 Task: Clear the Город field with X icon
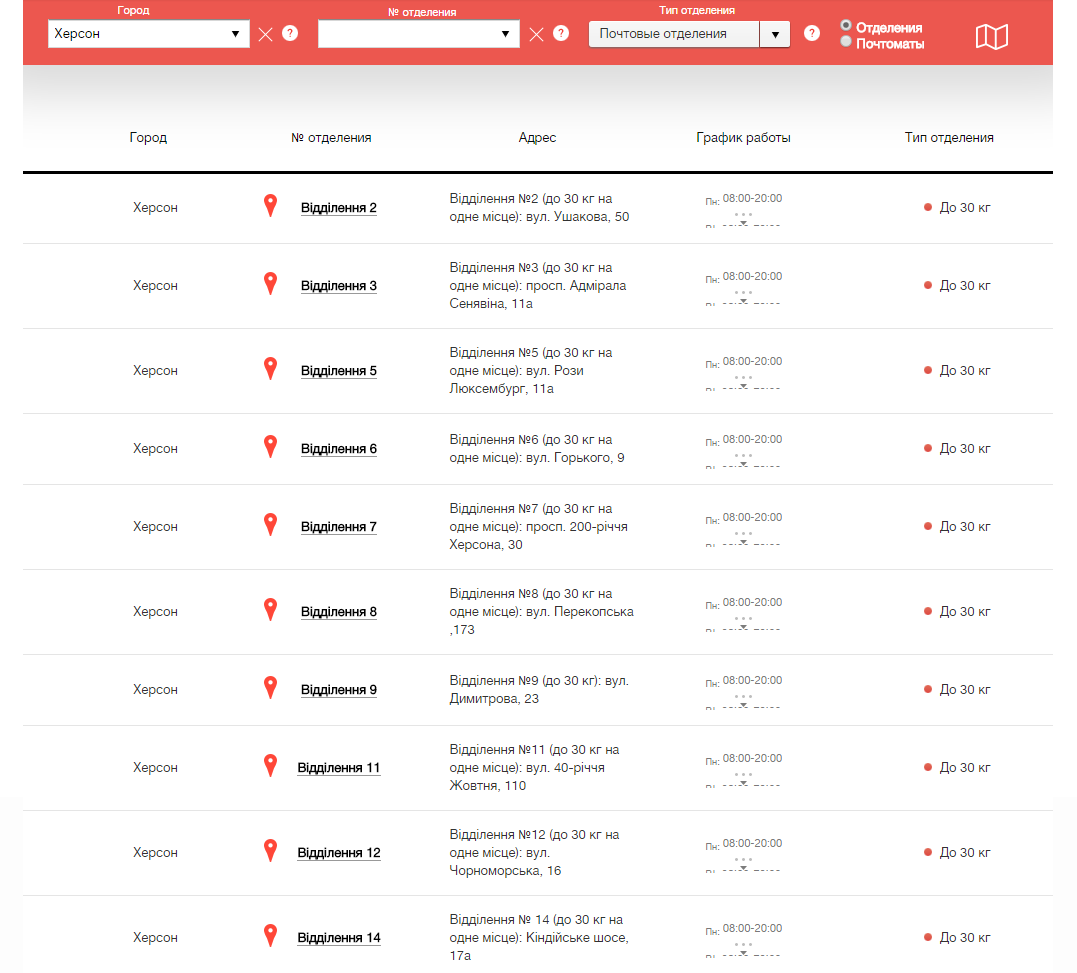[265, 34]
